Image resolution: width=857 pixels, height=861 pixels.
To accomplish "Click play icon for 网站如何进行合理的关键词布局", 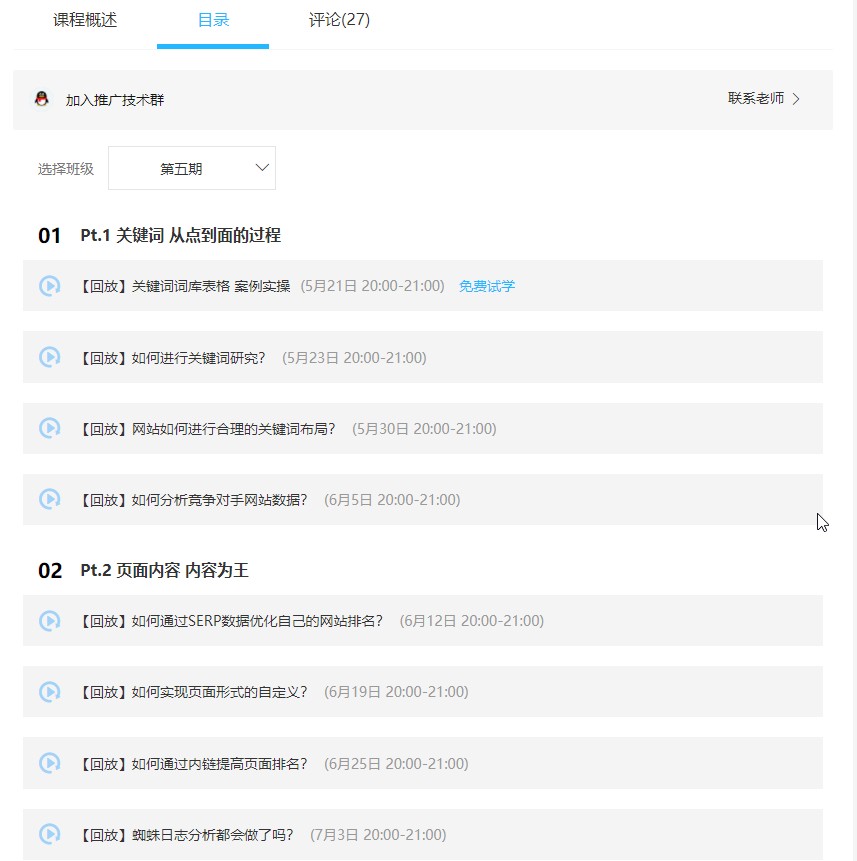I will pos(49,428).
